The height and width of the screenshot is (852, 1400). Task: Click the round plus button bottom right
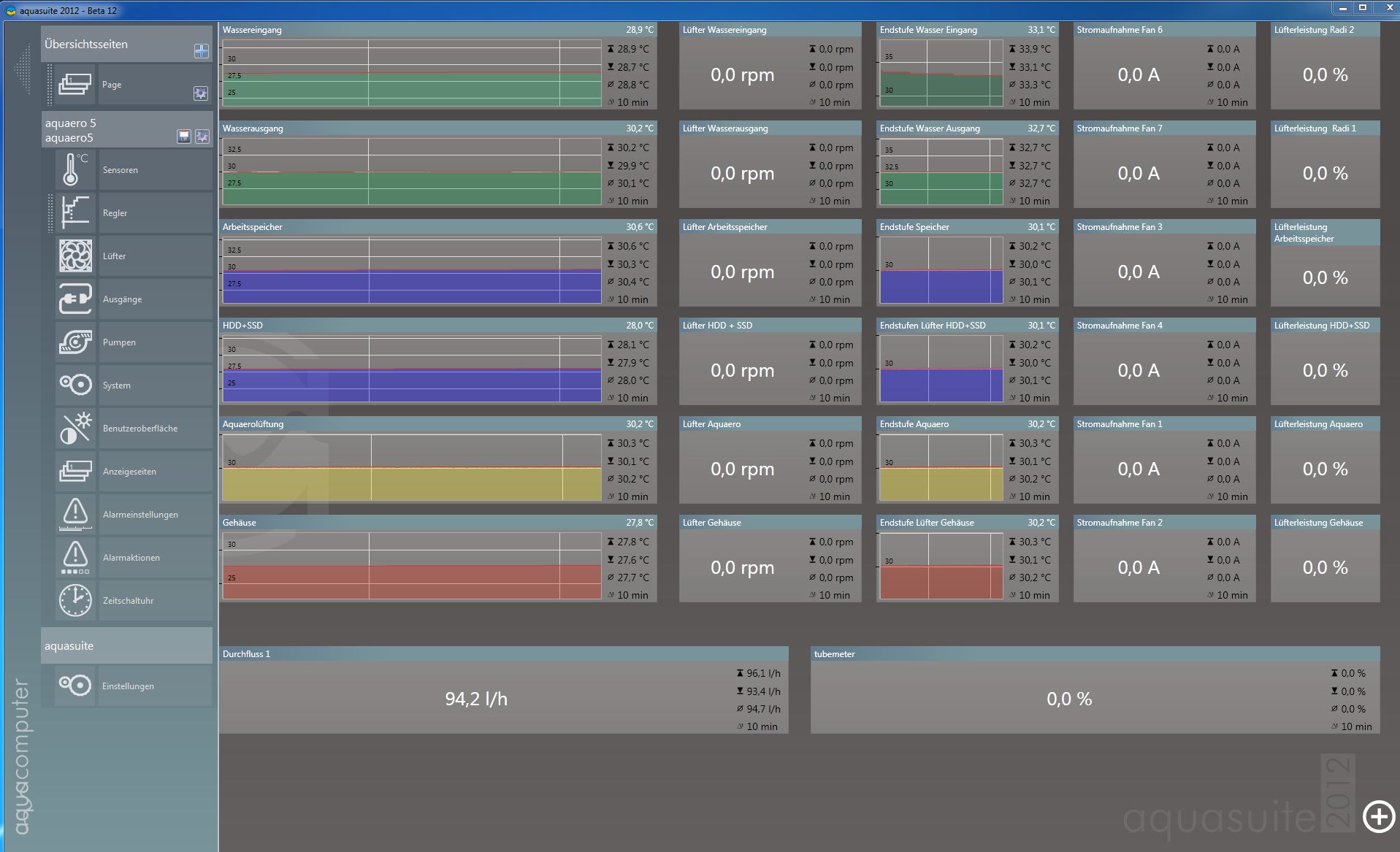pos(1379,815)
